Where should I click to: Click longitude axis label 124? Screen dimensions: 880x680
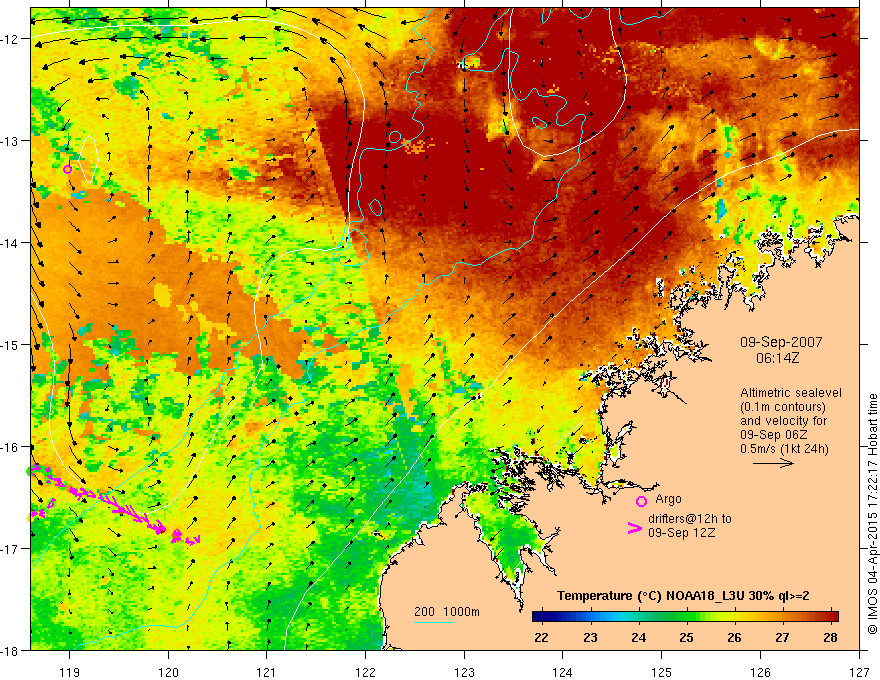point(563,672)
